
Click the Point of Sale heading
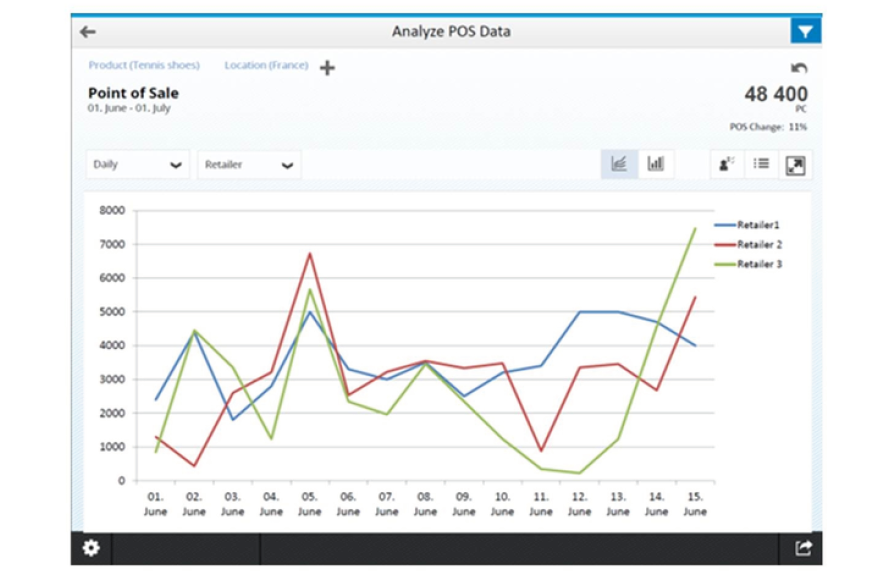point(133,93)
